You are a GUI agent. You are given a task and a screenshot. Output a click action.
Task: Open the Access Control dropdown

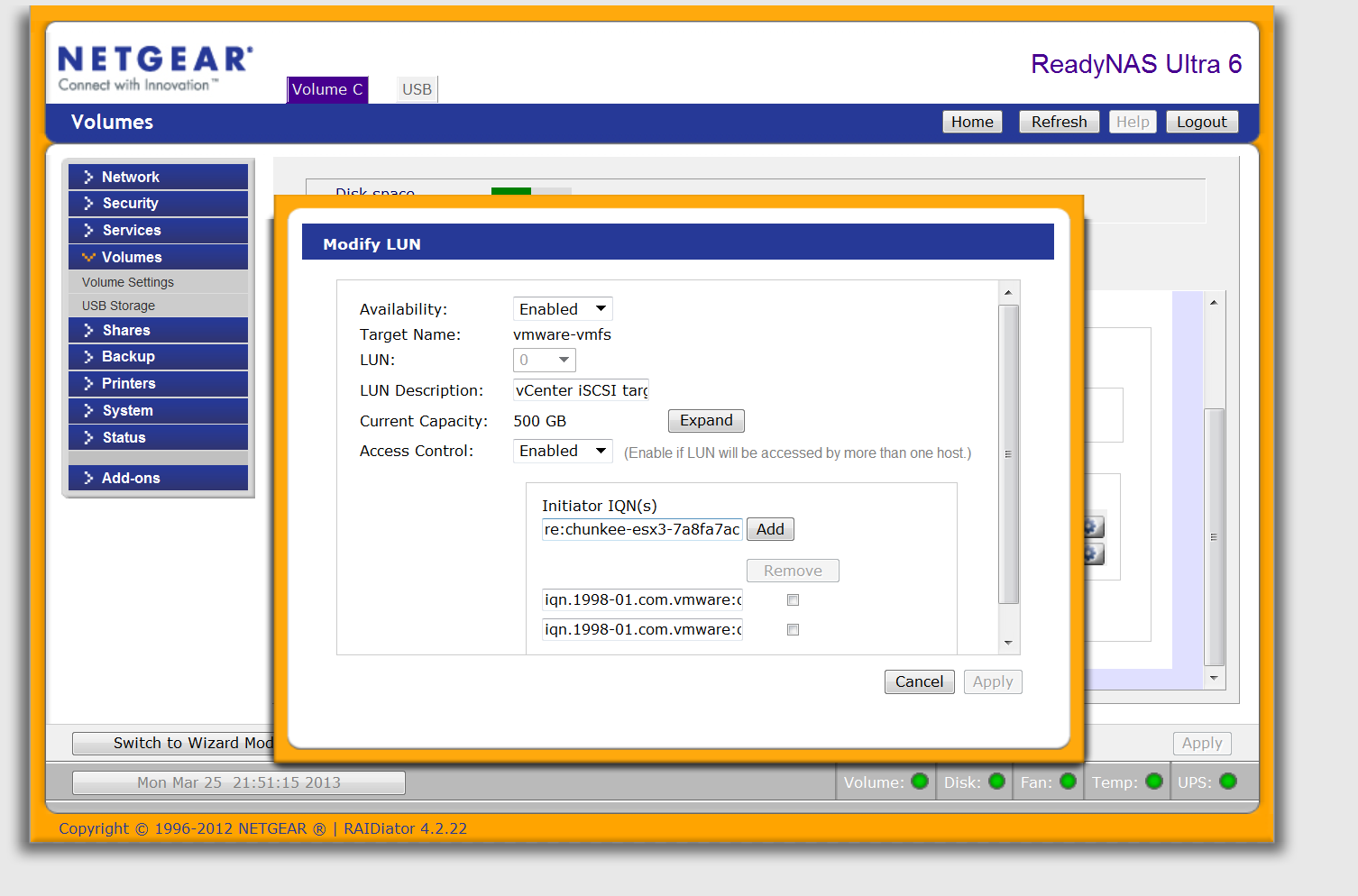563,451
